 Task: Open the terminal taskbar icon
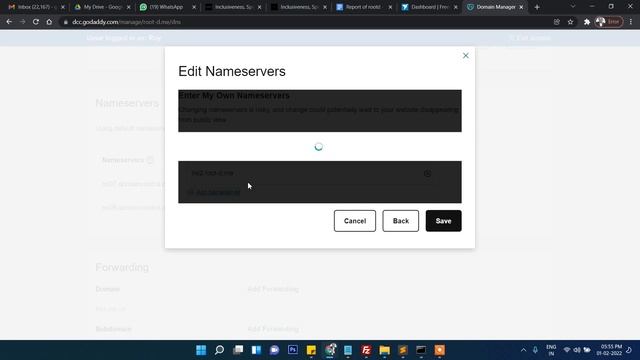[421, 350]
